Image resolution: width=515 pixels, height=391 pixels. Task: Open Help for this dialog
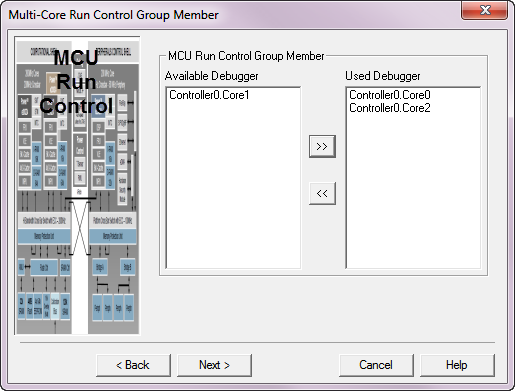(457, 365)
